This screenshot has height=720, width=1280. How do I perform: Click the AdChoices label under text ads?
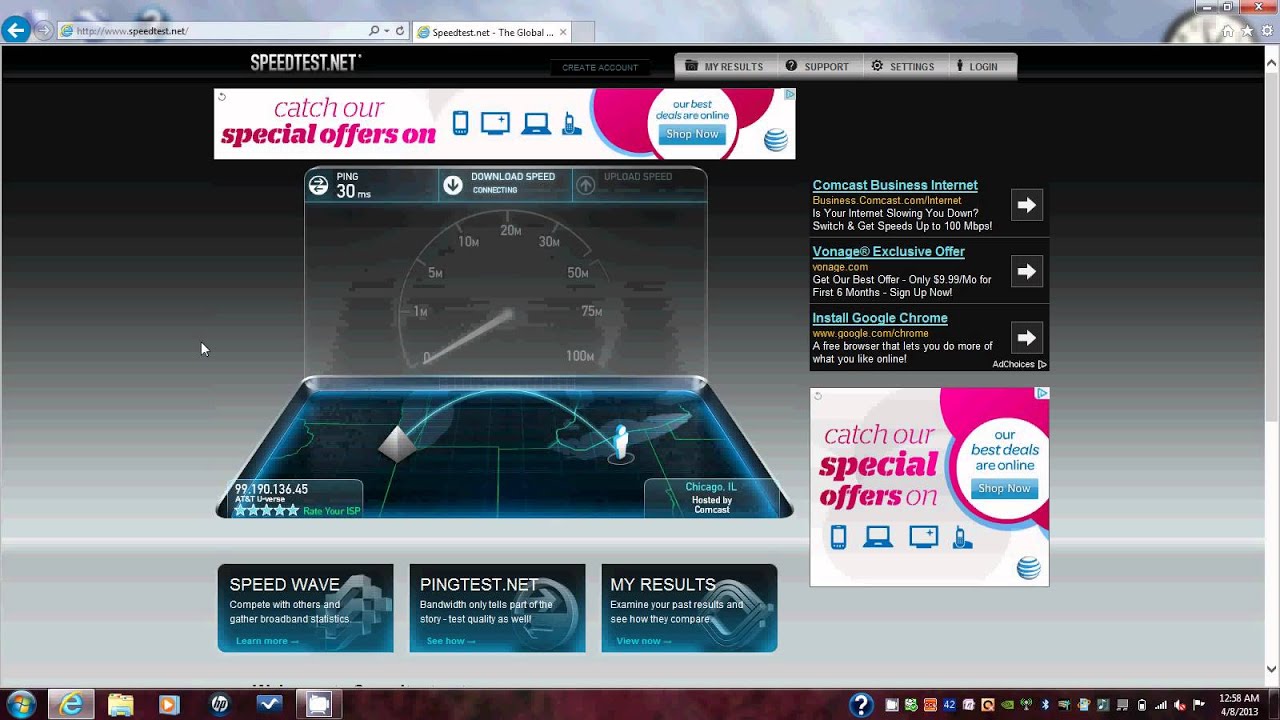coord(1019,364)
